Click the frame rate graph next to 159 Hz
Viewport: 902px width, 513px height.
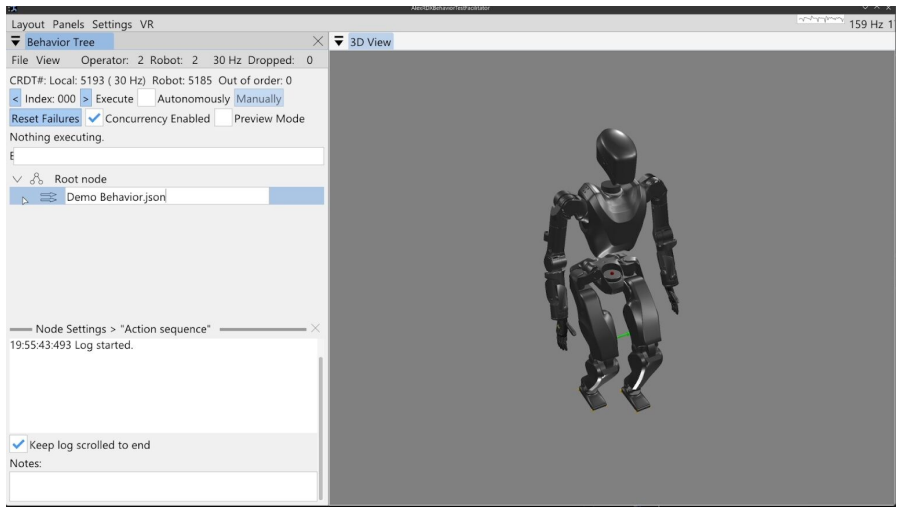(x=820, y=20)
